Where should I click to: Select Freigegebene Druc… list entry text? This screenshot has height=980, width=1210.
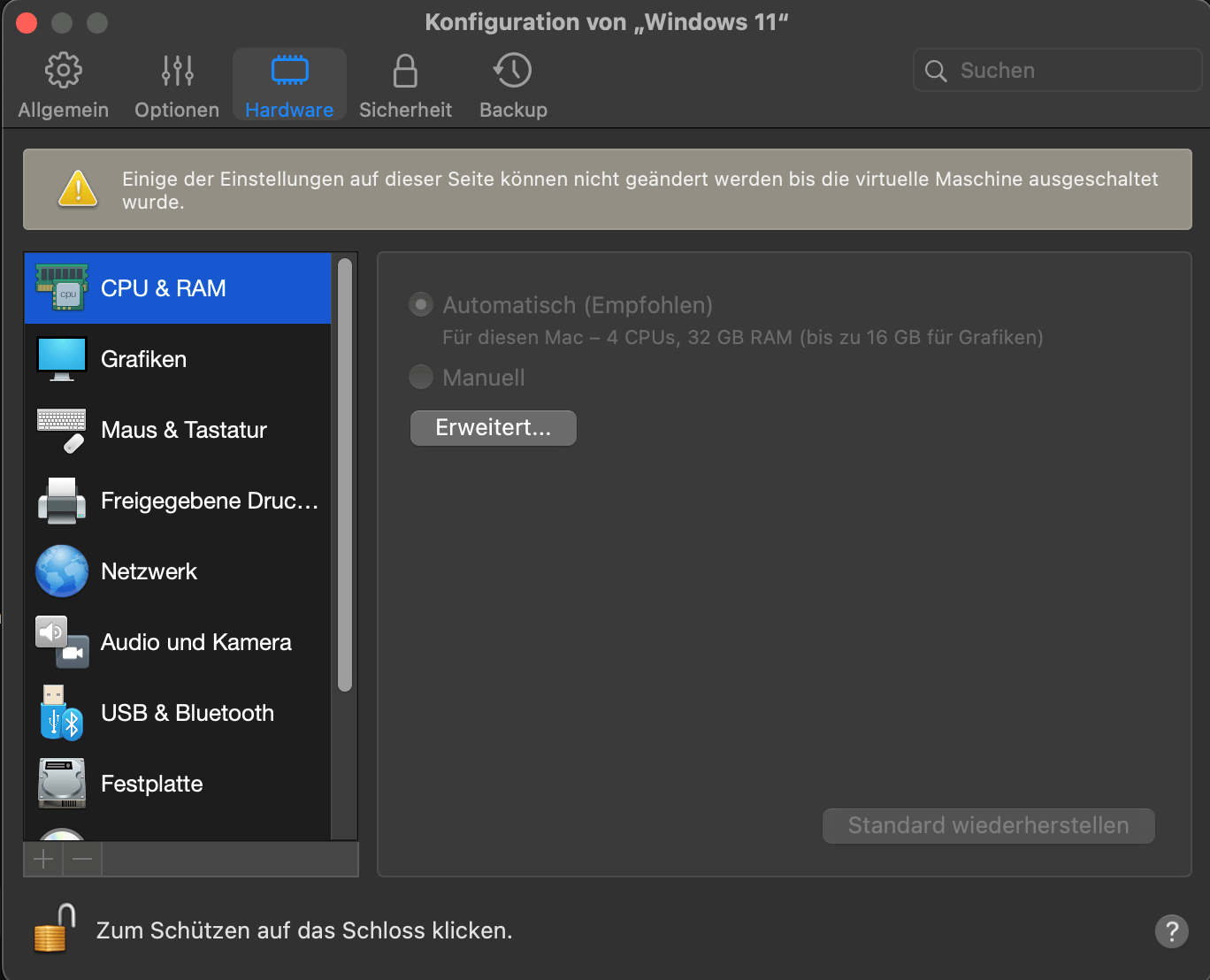(x=210, y=501)
